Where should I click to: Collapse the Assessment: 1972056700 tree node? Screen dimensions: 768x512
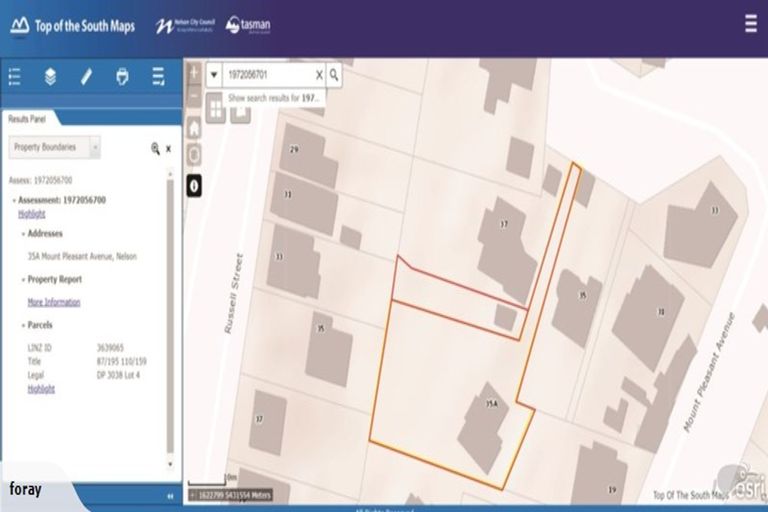tap(13, 200)
